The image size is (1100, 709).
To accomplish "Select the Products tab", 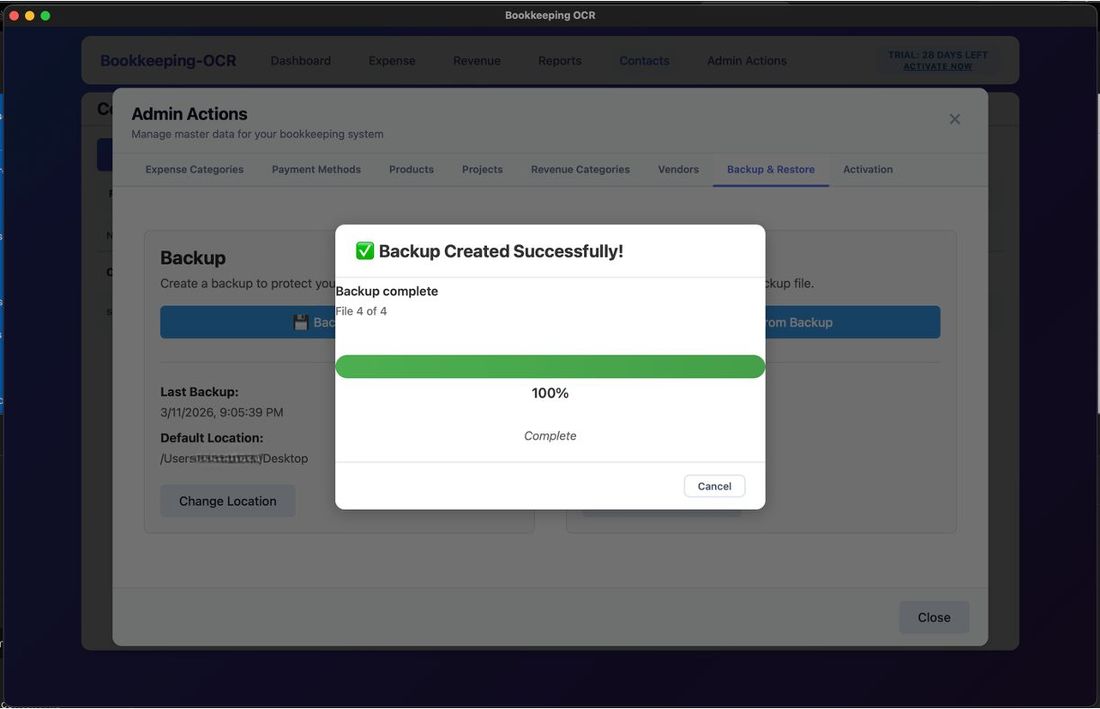I will click(x=411, y=170).
